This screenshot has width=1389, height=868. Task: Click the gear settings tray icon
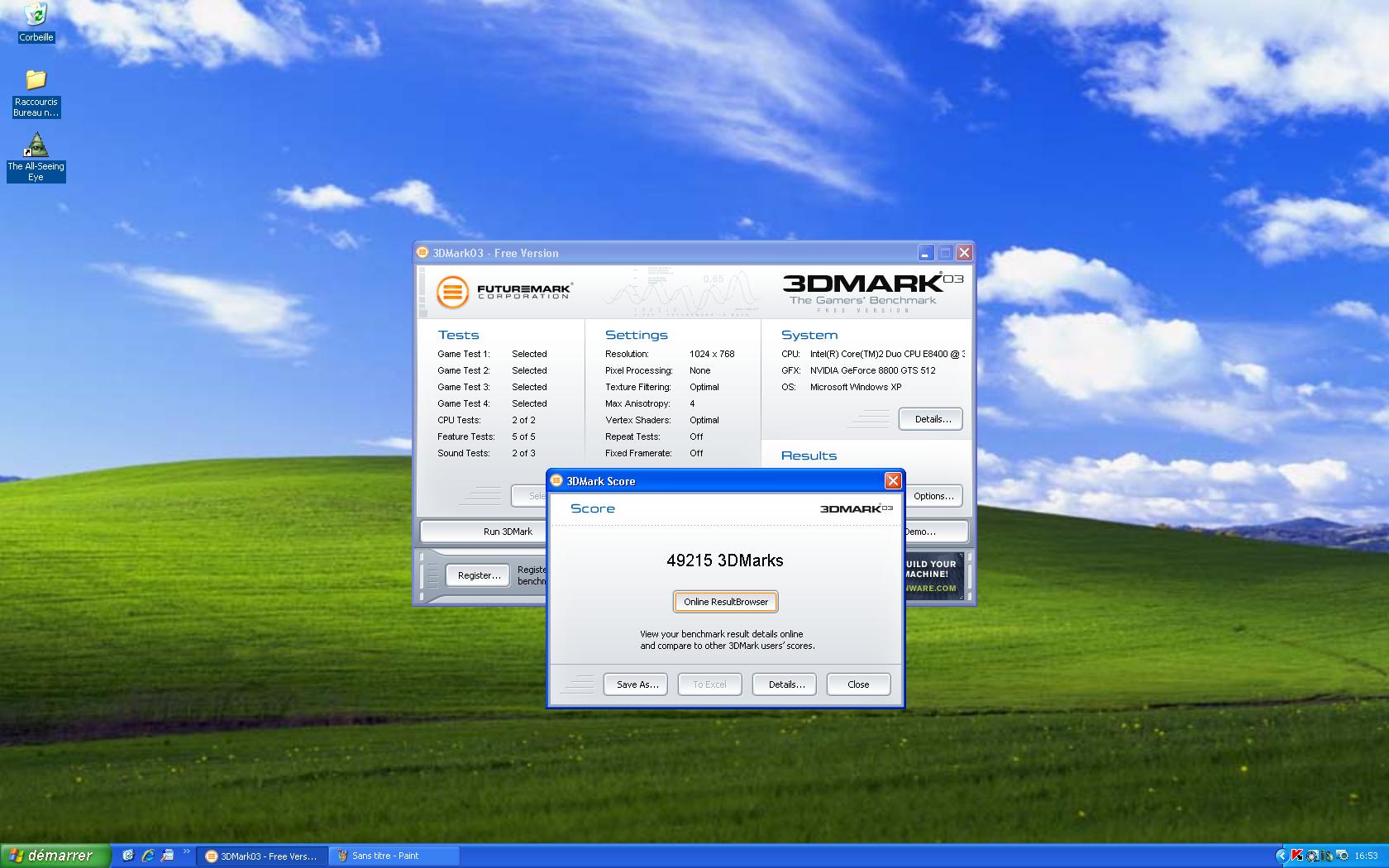(x=1343, y=856)
